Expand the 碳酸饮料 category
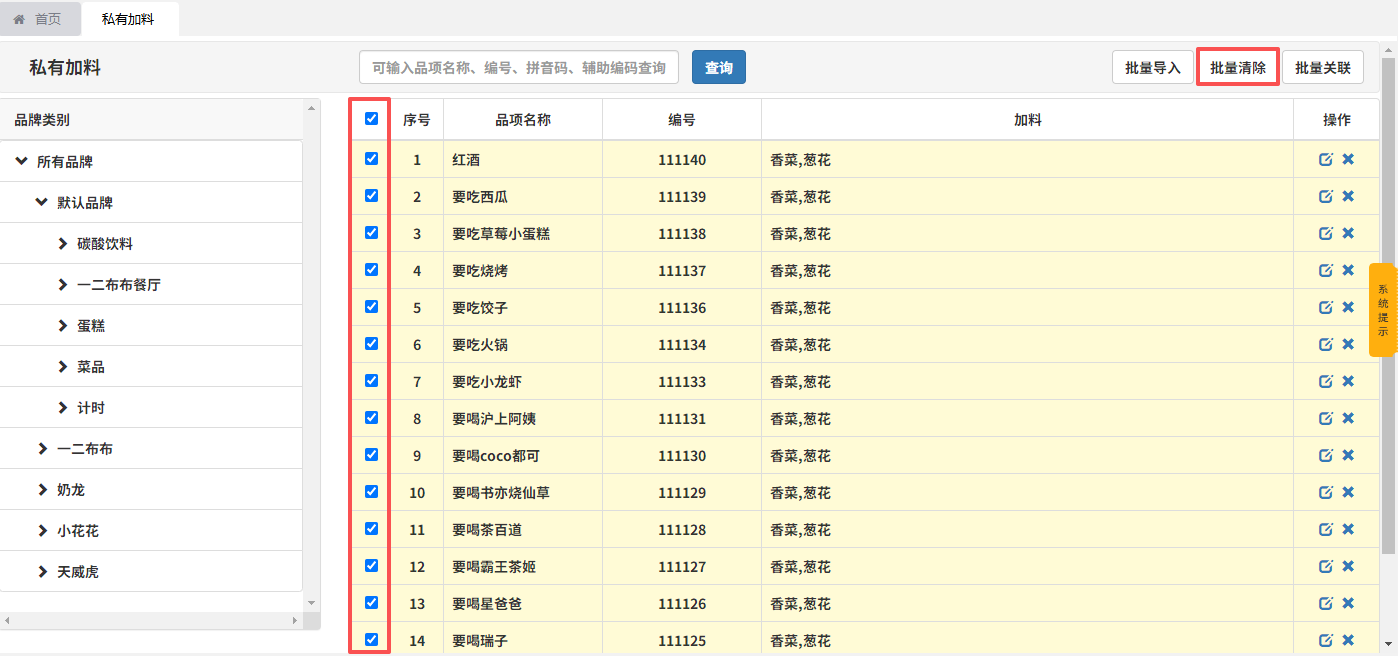Screen dimensions: 1398x656 (62, 243)
